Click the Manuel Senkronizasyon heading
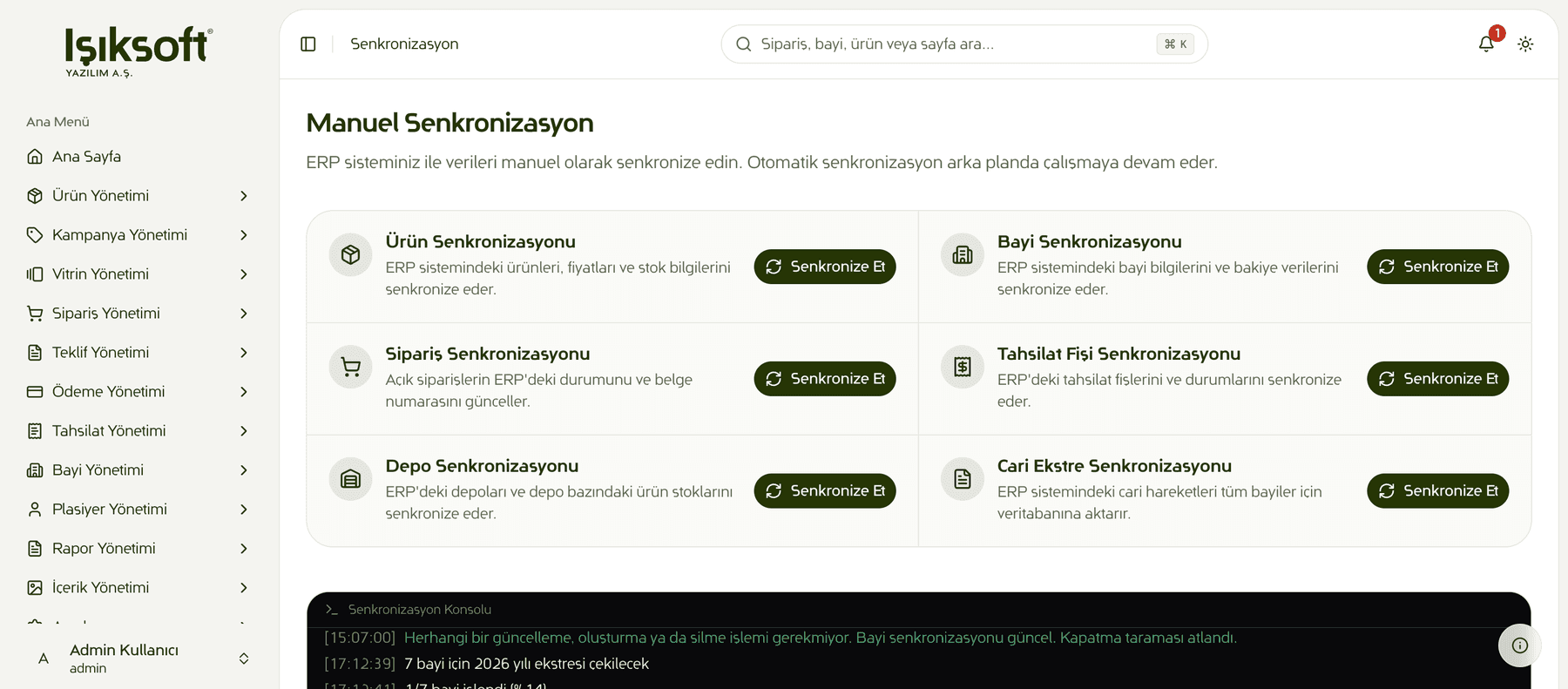 (x=449, y=123)
